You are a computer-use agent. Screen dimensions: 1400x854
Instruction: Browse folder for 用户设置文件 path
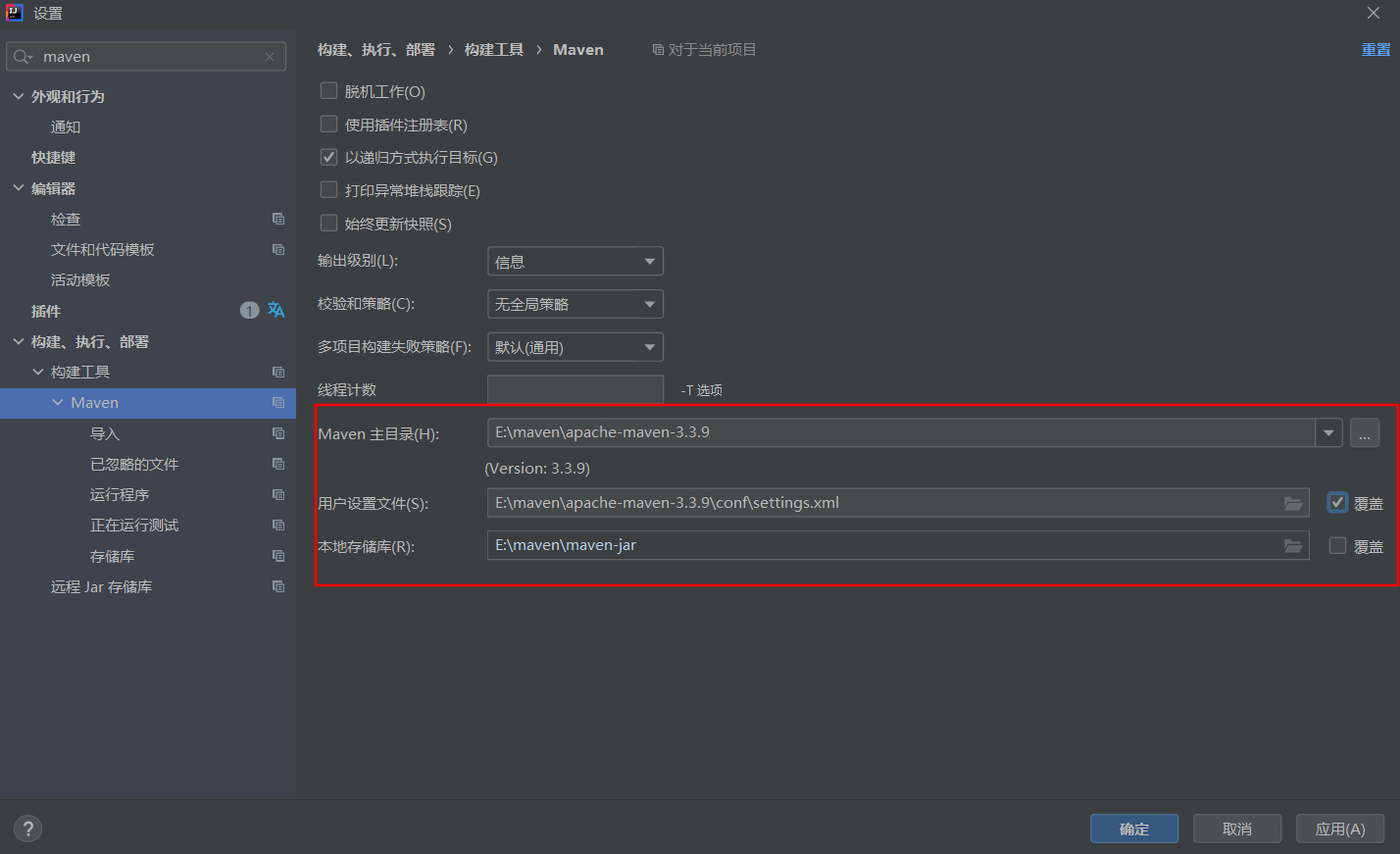point(1293,503)
